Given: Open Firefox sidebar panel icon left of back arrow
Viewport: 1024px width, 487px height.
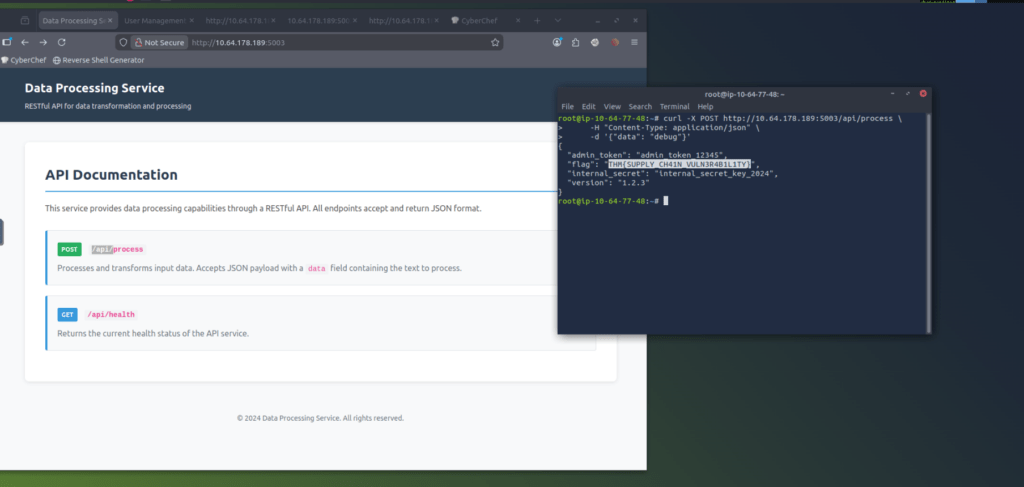Looking at the screenshot, I should (x=7, y=42).
